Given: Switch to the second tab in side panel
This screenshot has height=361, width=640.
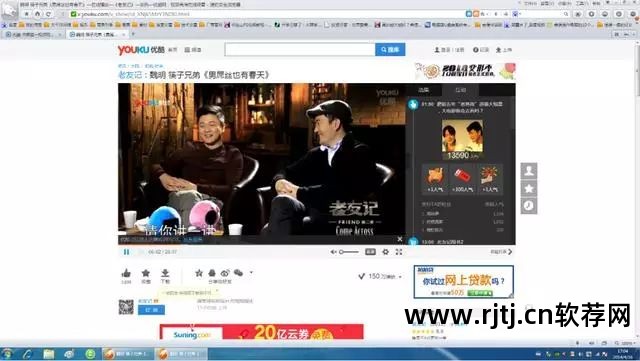Looking at the screenshot, I should (x=460, y=90).
